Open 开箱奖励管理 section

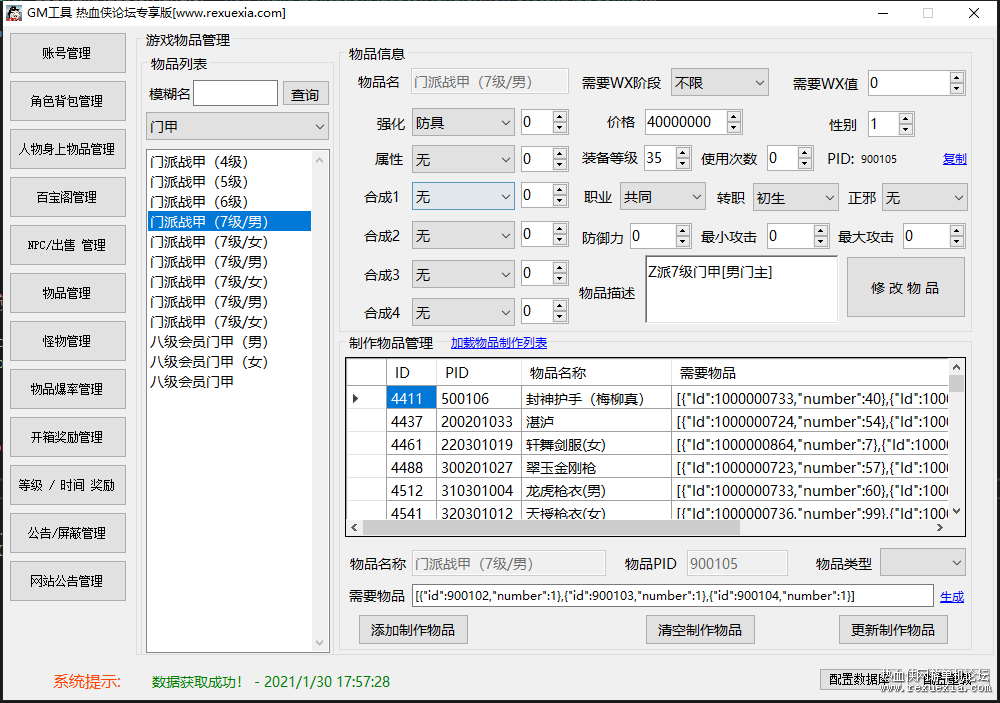point(68,437)
